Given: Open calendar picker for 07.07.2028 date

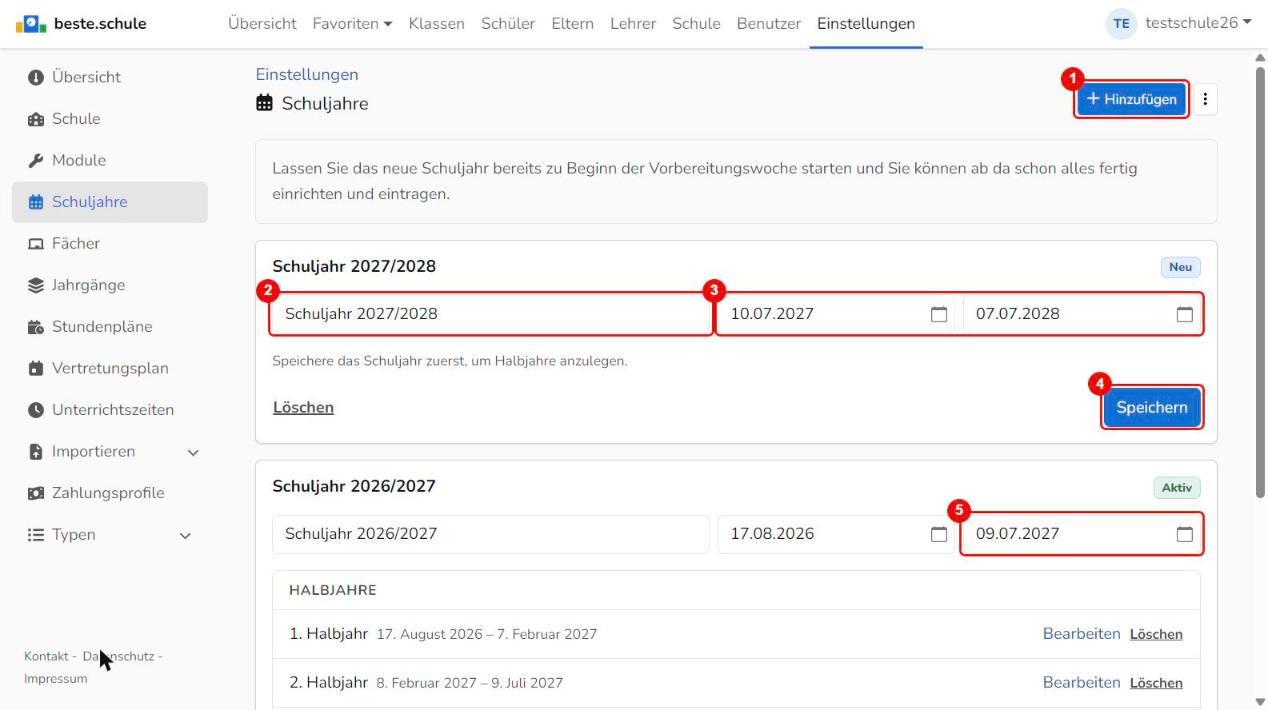Looking at the screenshot, I should tap(1184, 314).
